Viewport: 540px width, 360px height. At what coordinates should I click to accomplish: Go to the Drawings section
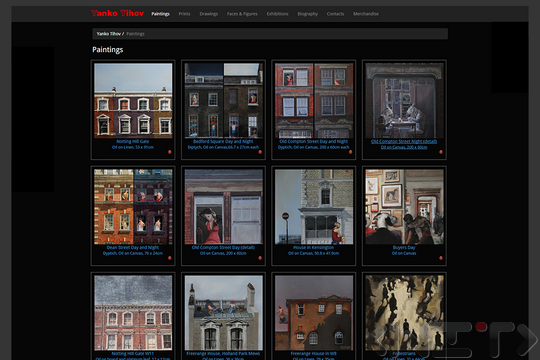coord(209,14)
